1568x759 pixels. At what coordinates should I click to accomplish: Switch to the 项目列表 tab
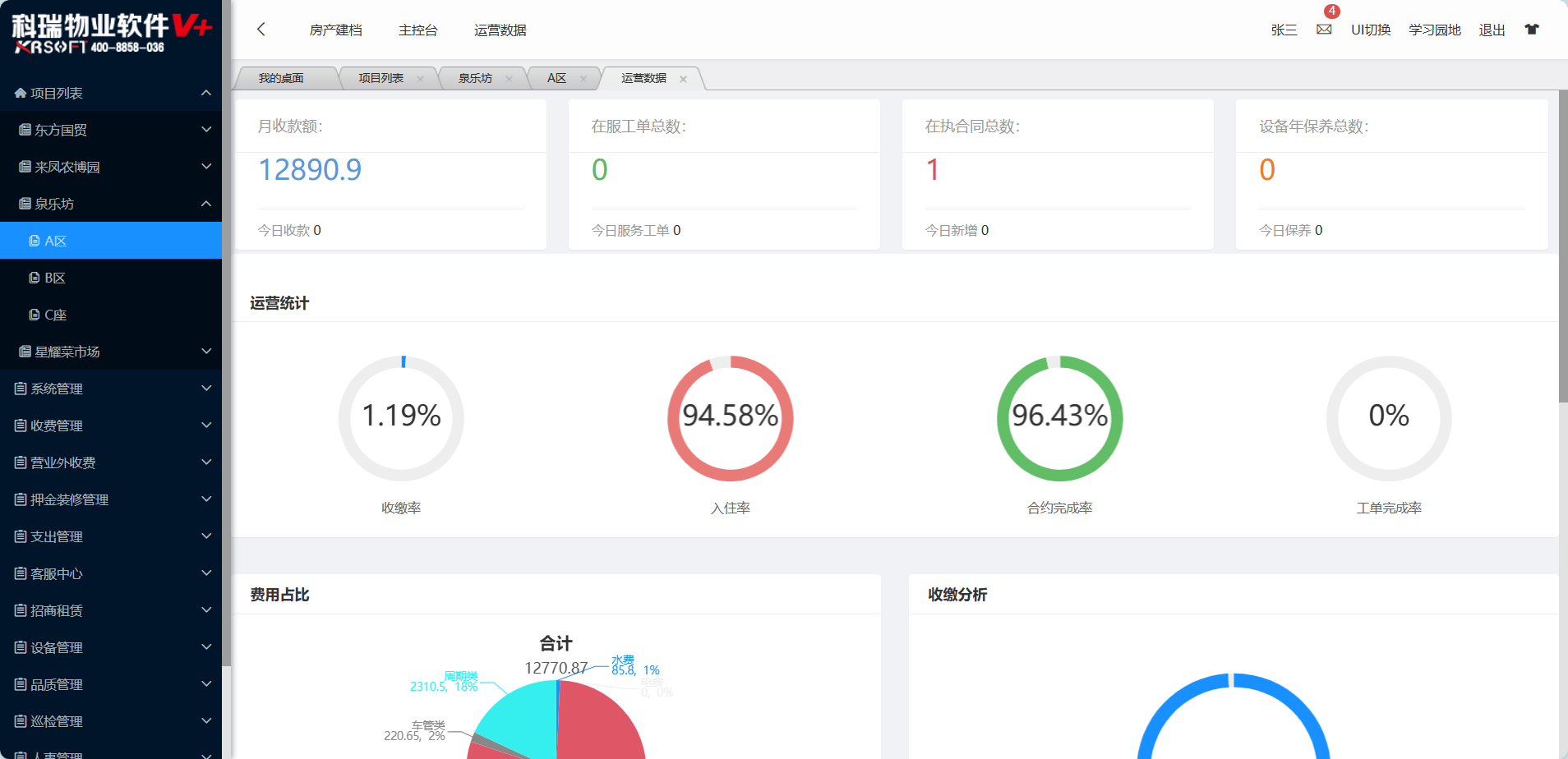(x=381, y=78)
